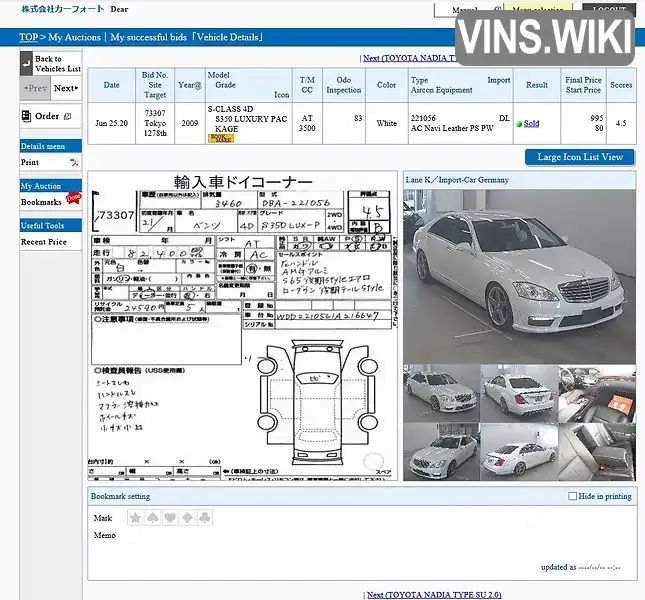Go to the Next vehicle
The width and height of the screenshot is (645, 600).
[x=66, y=88]
